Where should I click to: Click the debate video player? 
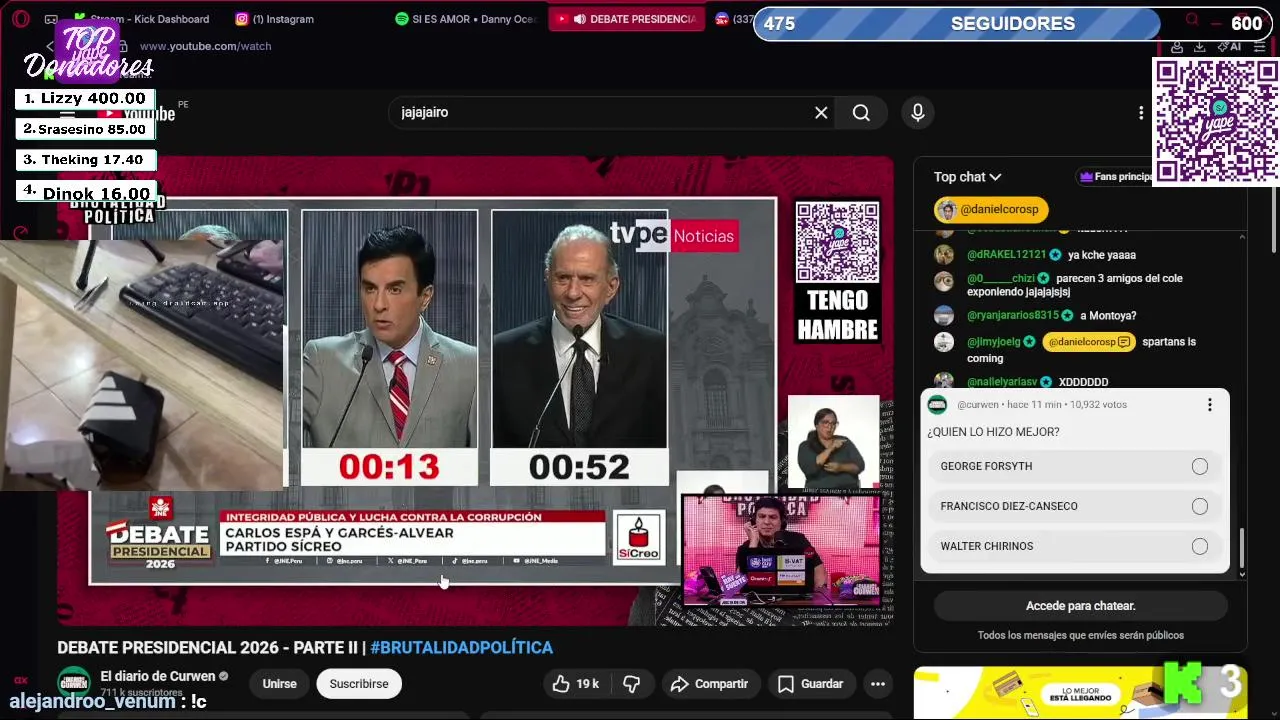click(x=475, y=390)
